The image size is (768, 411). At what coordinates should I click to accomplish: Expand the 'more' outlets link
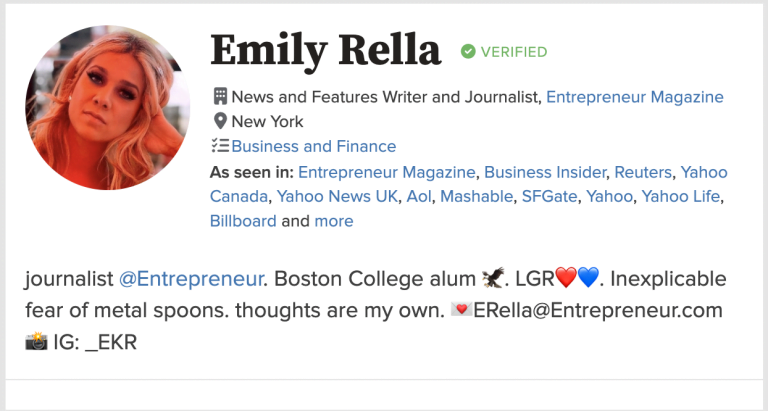point(334,221)
